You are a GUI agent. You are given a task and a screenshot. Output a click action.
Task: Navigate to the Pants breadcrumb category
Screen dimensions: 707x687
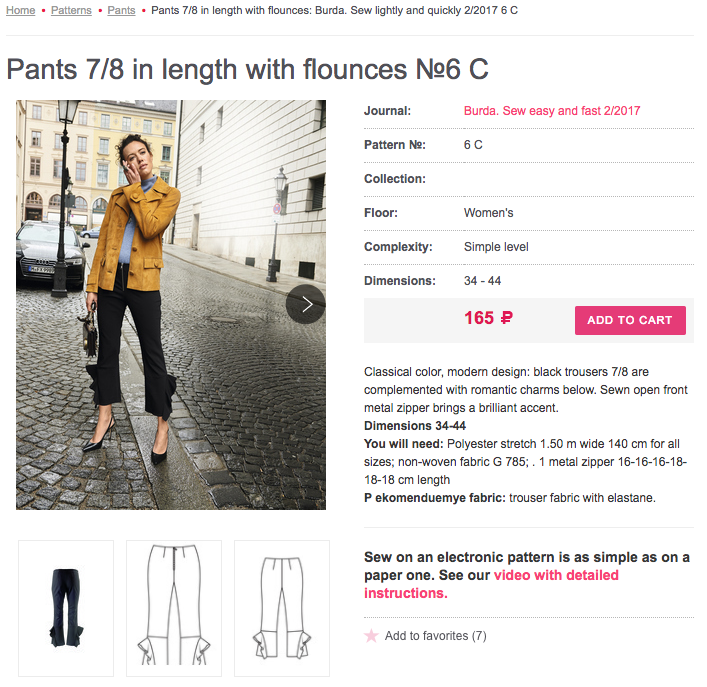tap(121, 10)
